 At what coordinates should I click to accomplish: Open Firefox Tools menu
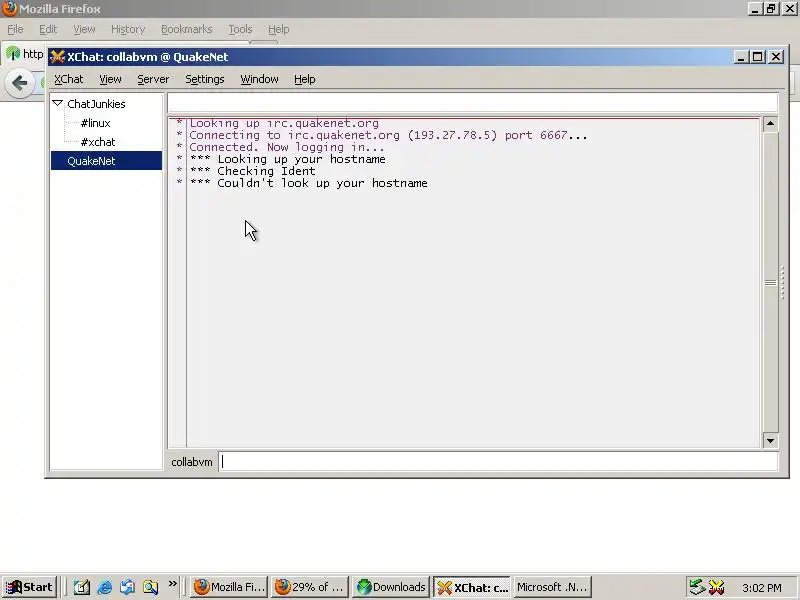tap(240, 29)
